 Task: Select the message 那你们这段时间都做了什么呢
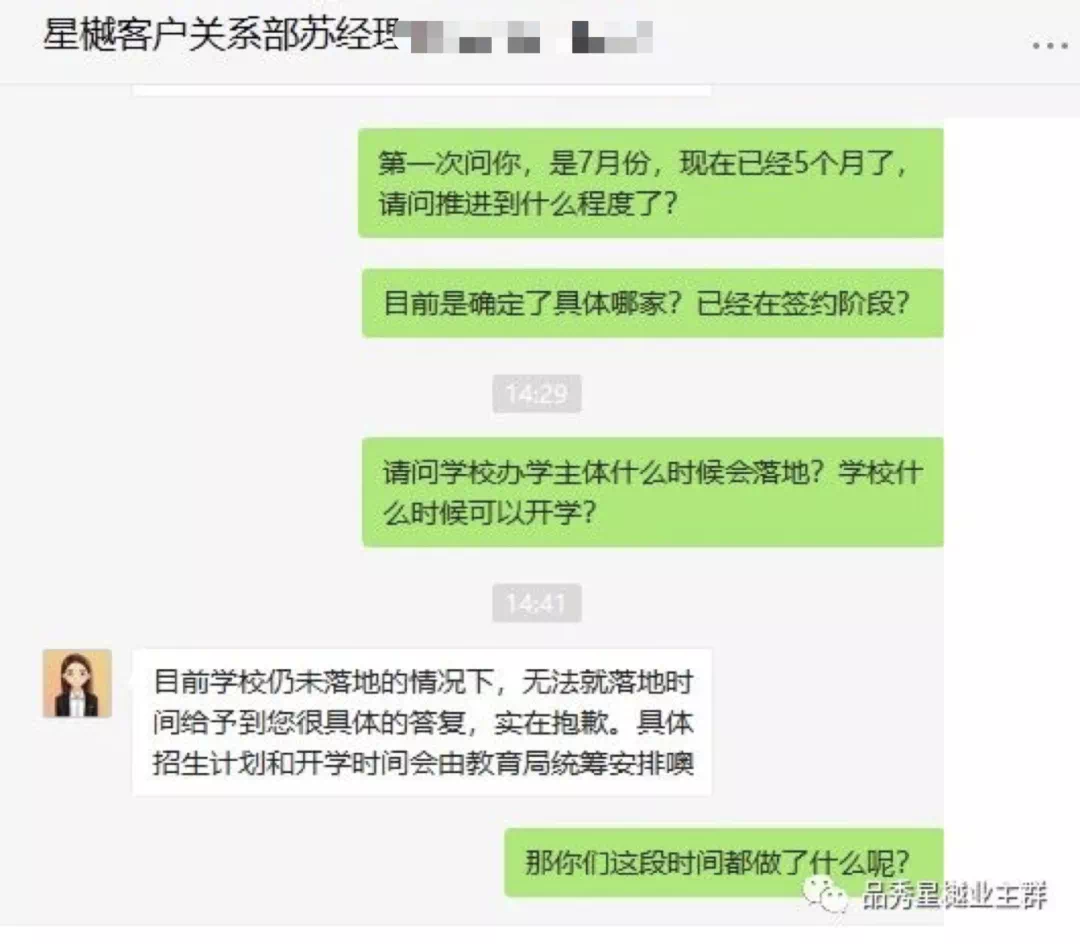tap(723, 862)
